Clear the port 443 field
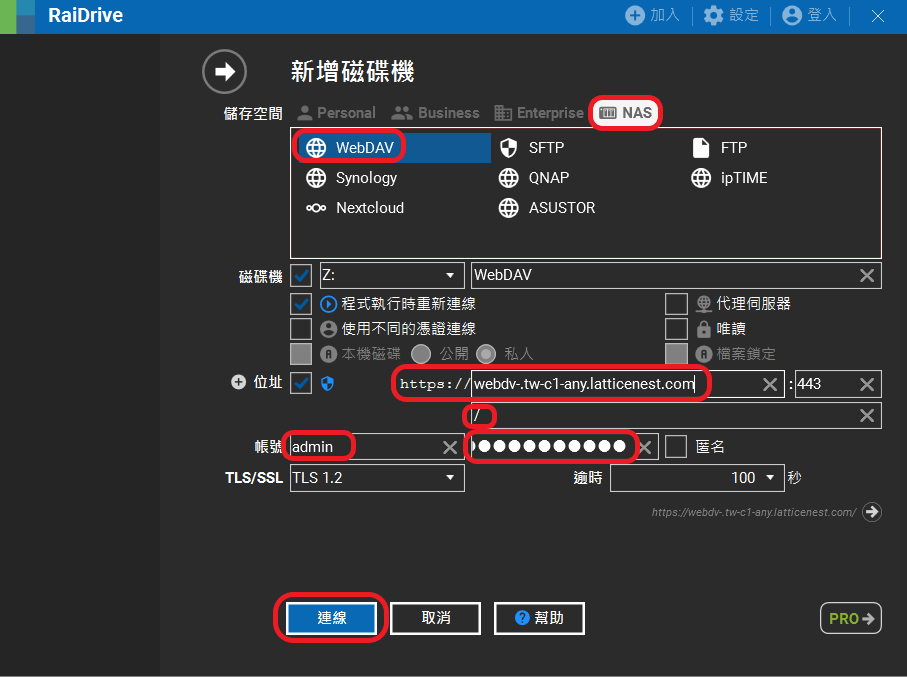Screen dimensions: 907x677 (867, 384)
